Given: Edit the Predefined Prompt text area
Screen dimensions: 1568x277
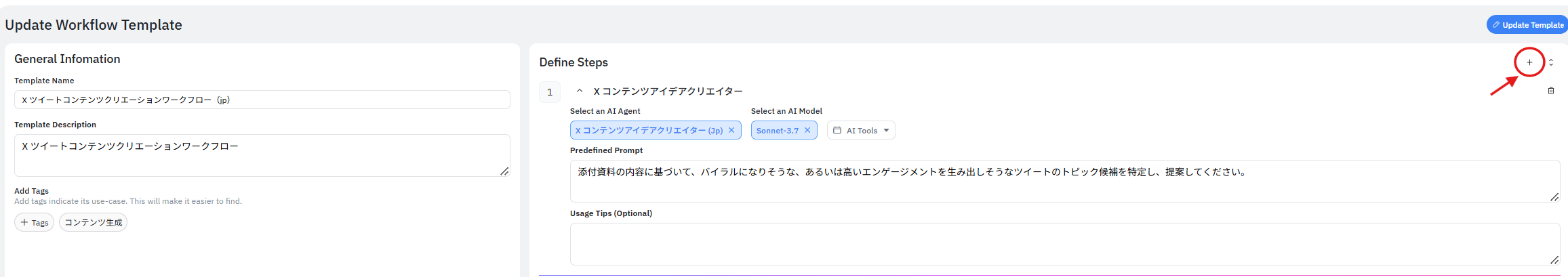Looking at the screenshot, I should coord(1064,181).
